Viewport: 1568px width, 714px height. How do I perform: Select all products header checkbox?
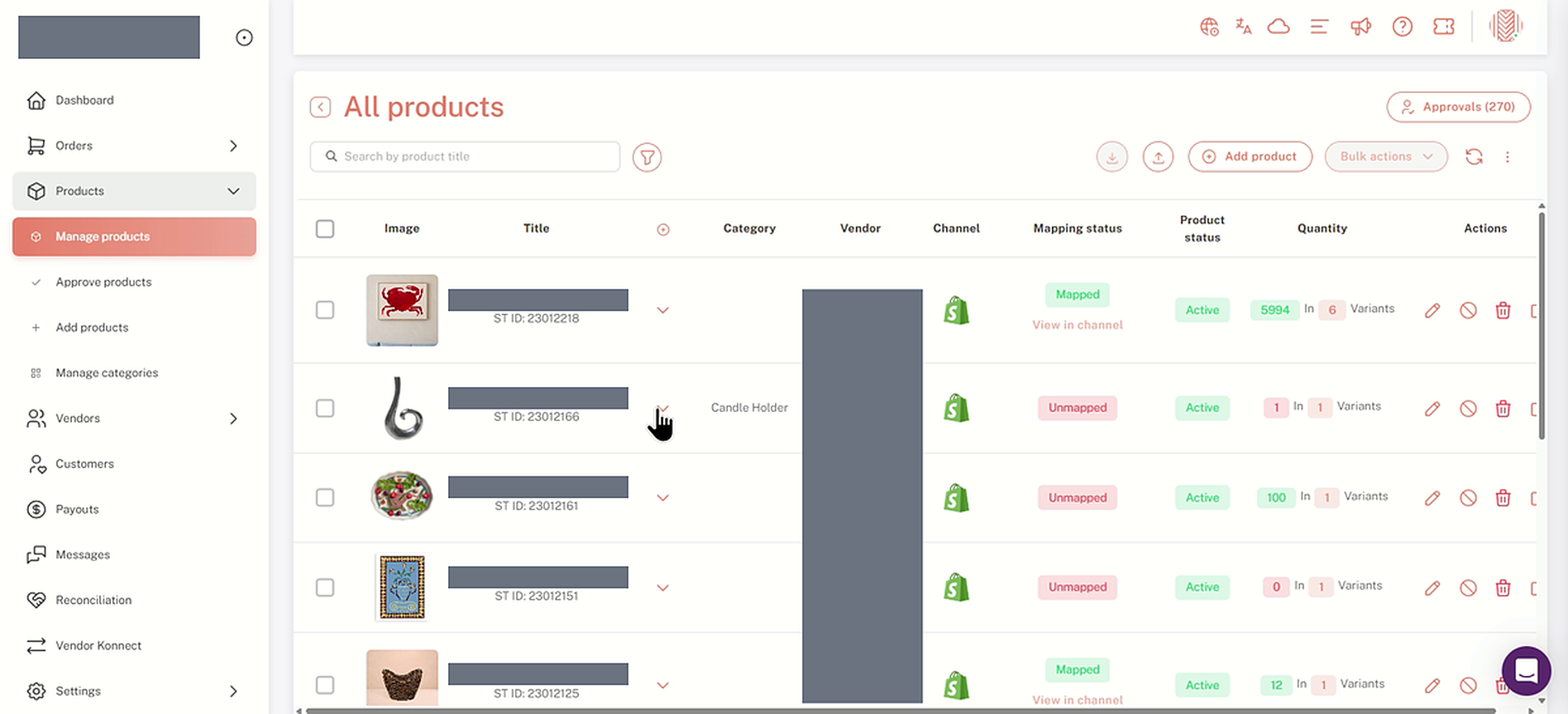[x=325, y=228]
